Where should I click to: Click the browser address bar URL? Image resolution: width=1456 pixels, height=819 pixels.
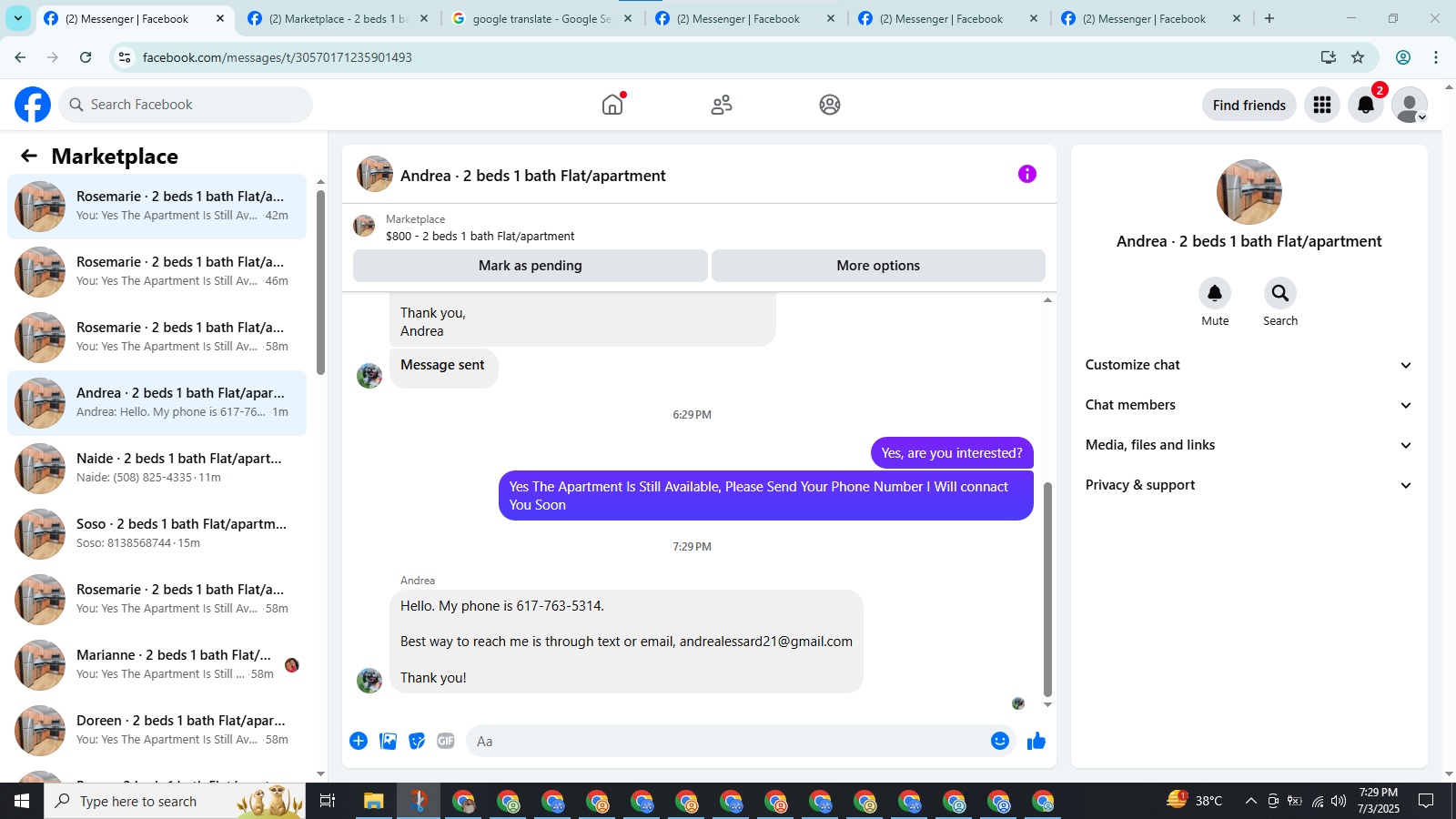pyautogui.click(x=278, y=57)
